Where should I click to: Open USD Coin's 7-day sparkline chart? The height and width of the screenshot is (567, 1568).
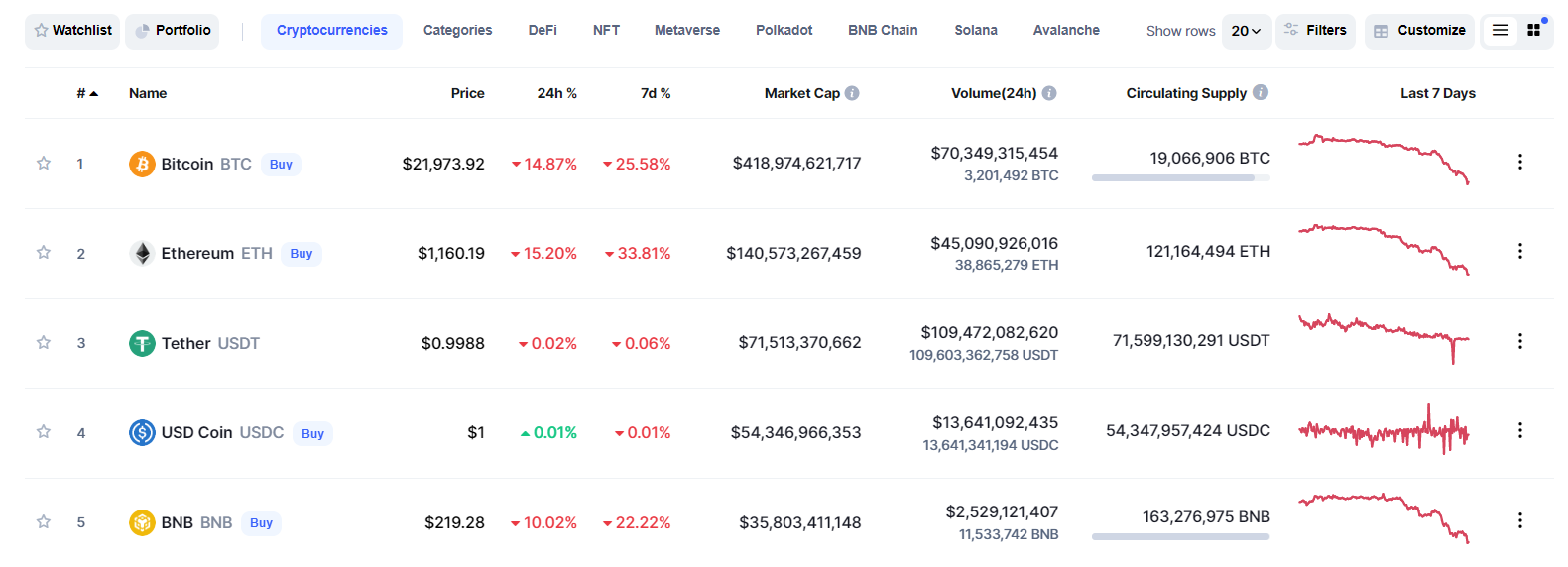point(1384,429)
